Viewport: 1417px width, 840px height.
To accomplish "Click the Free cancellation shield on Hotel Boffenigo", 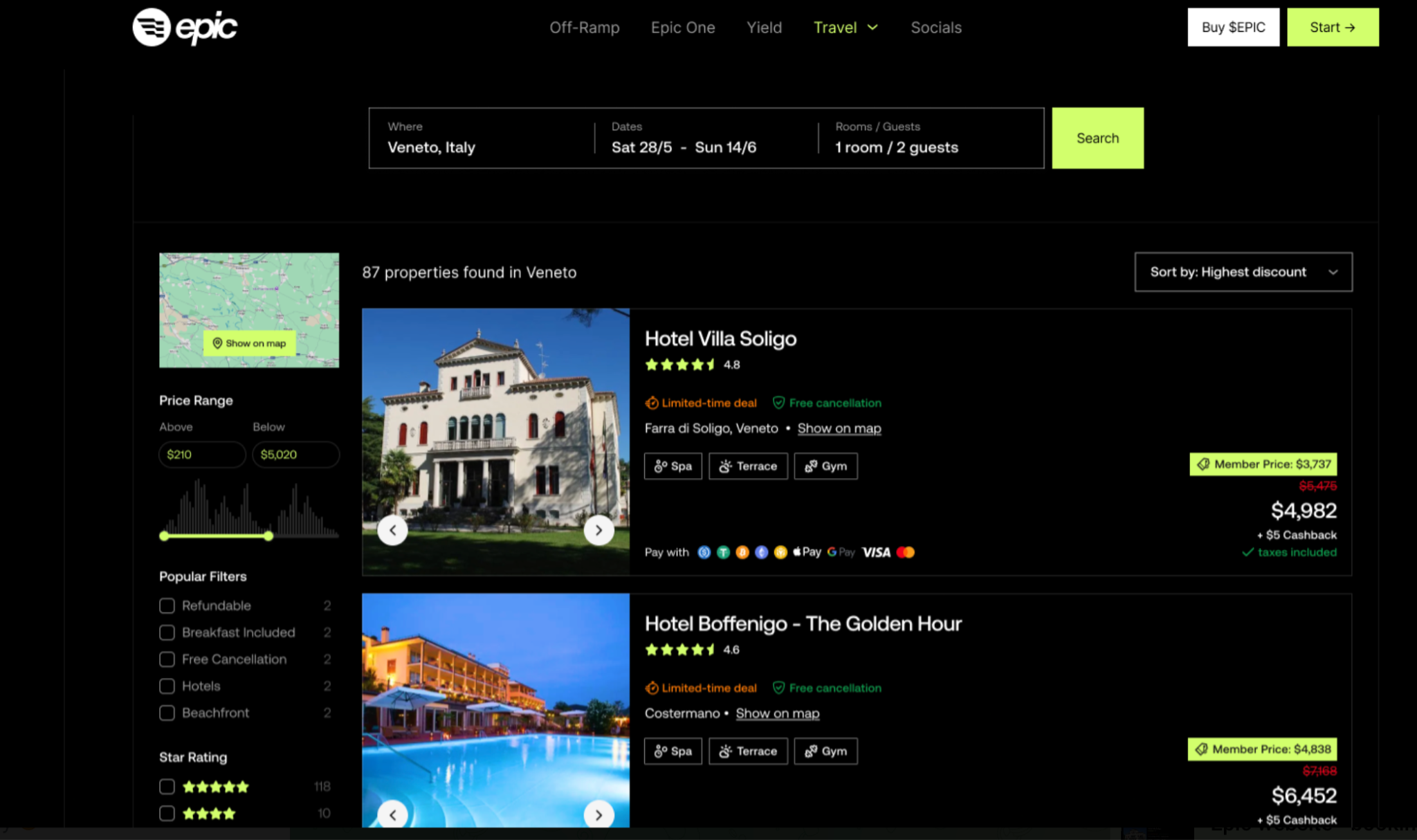I will tap(827, 688).
